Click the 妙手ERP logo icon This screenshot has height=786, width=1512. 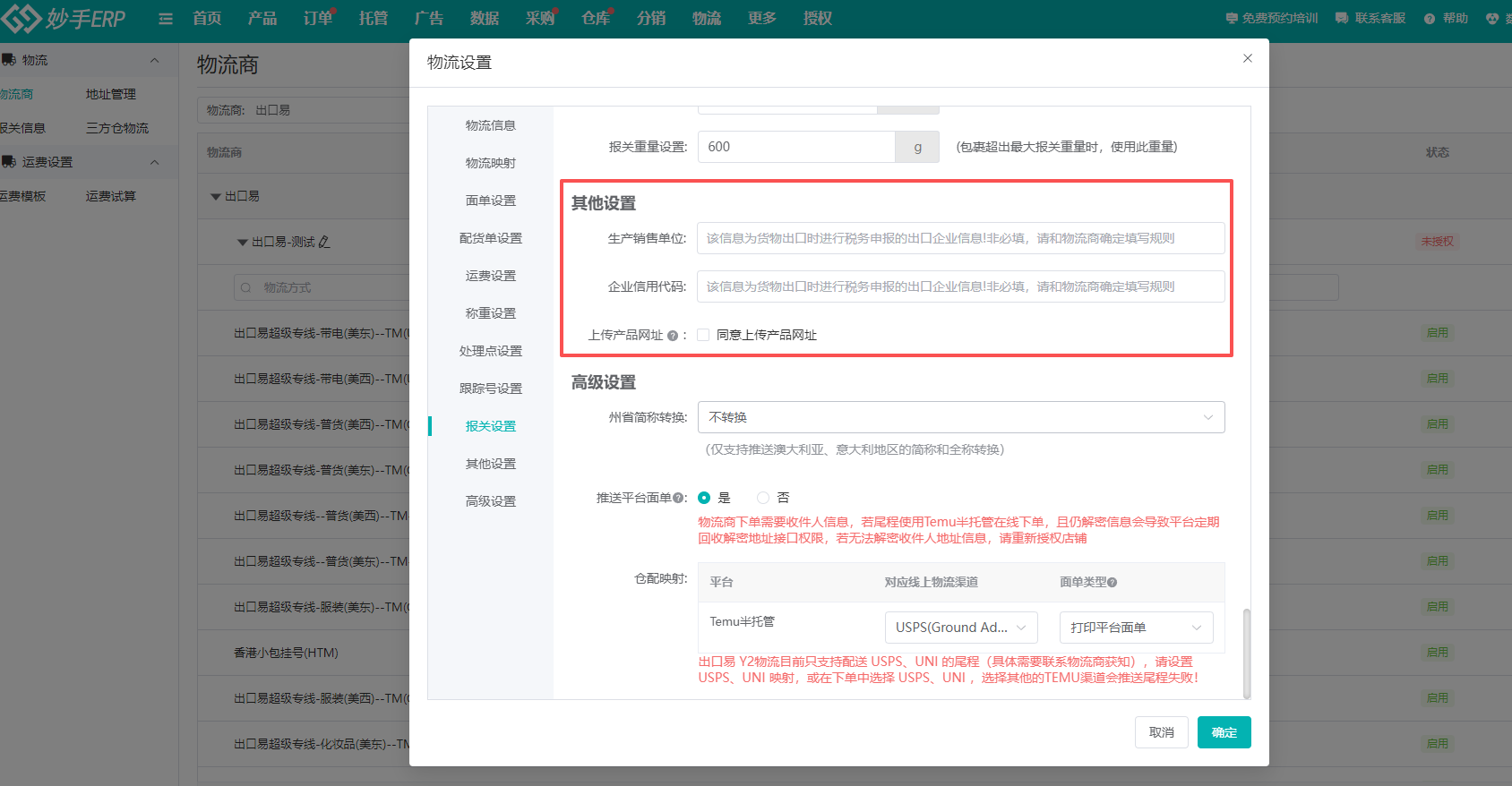(x=21, y=18)
